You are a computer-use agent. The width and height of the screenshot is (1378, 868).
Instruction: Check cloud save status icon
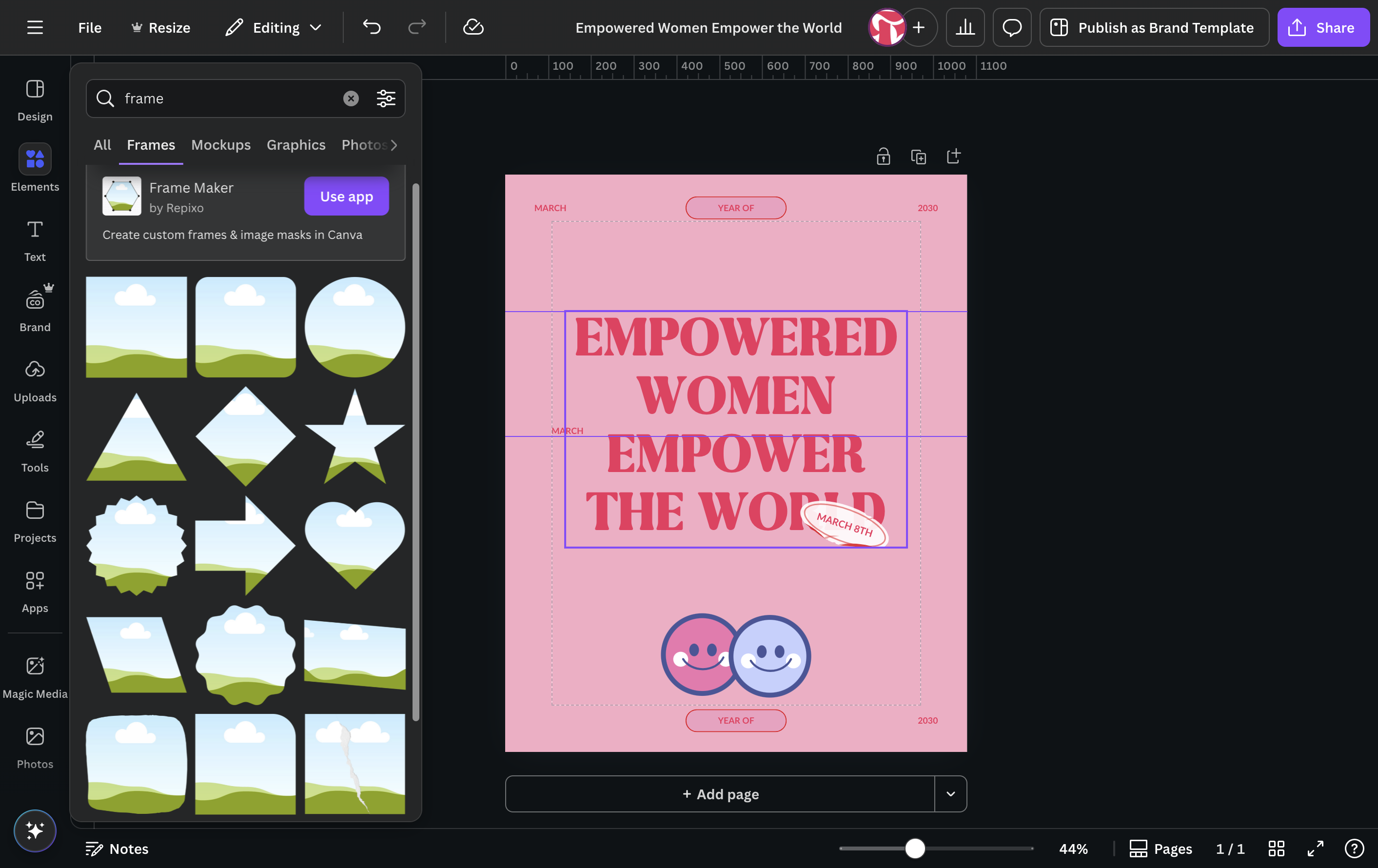473,27
